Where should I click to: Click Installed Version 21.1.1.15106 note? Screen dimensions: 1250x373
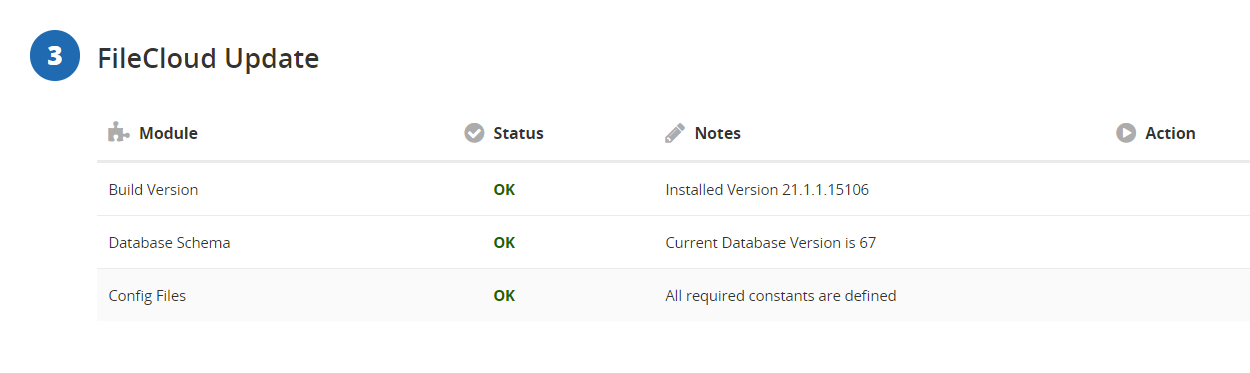767,189
